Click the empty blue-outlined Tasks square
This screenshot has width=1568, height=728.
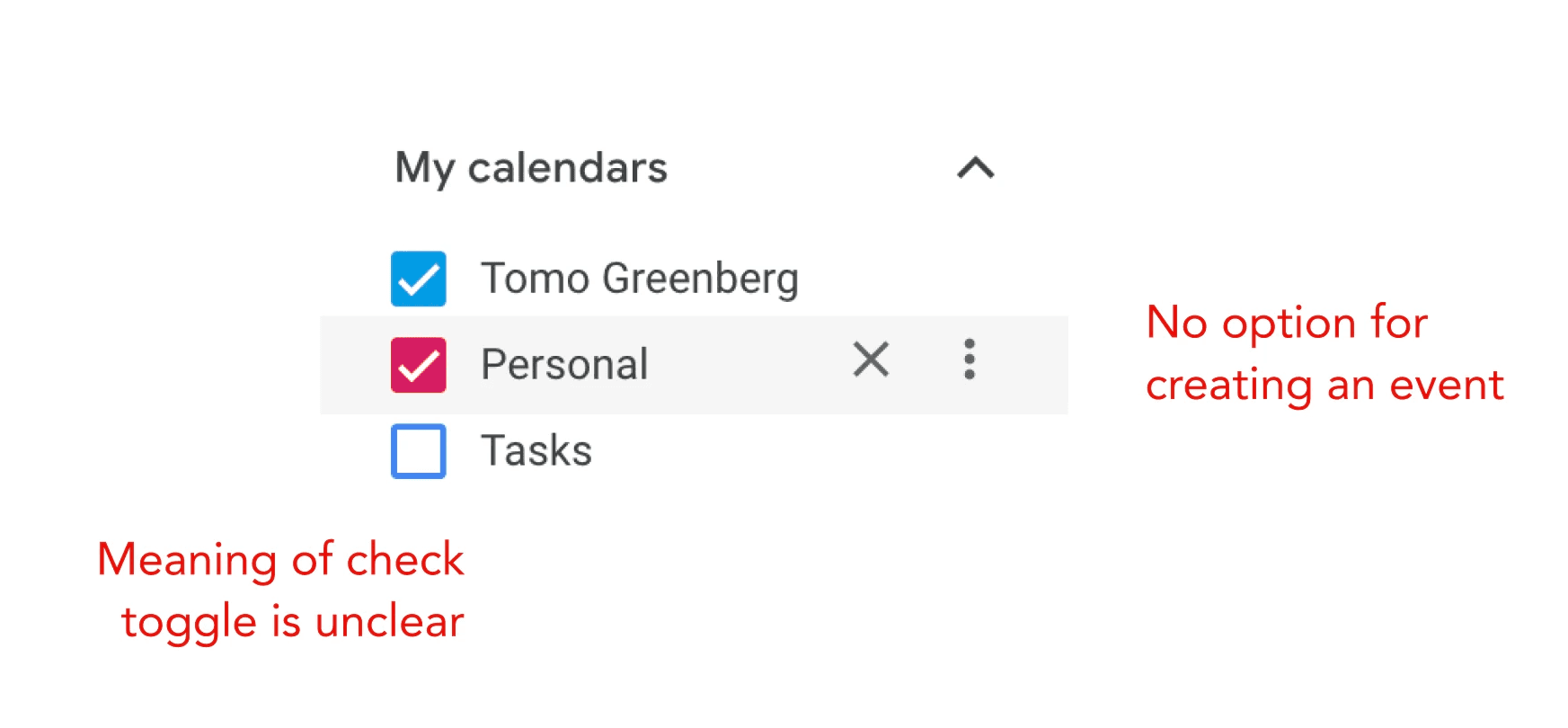[418, 451]
